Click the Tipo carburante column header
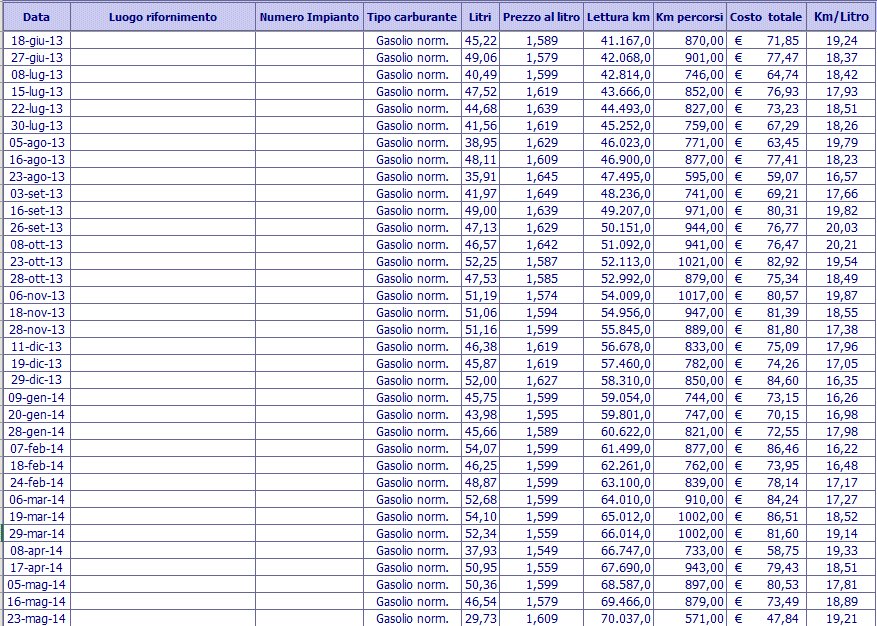Screen dimensions: 877x626 pos(412,17)
